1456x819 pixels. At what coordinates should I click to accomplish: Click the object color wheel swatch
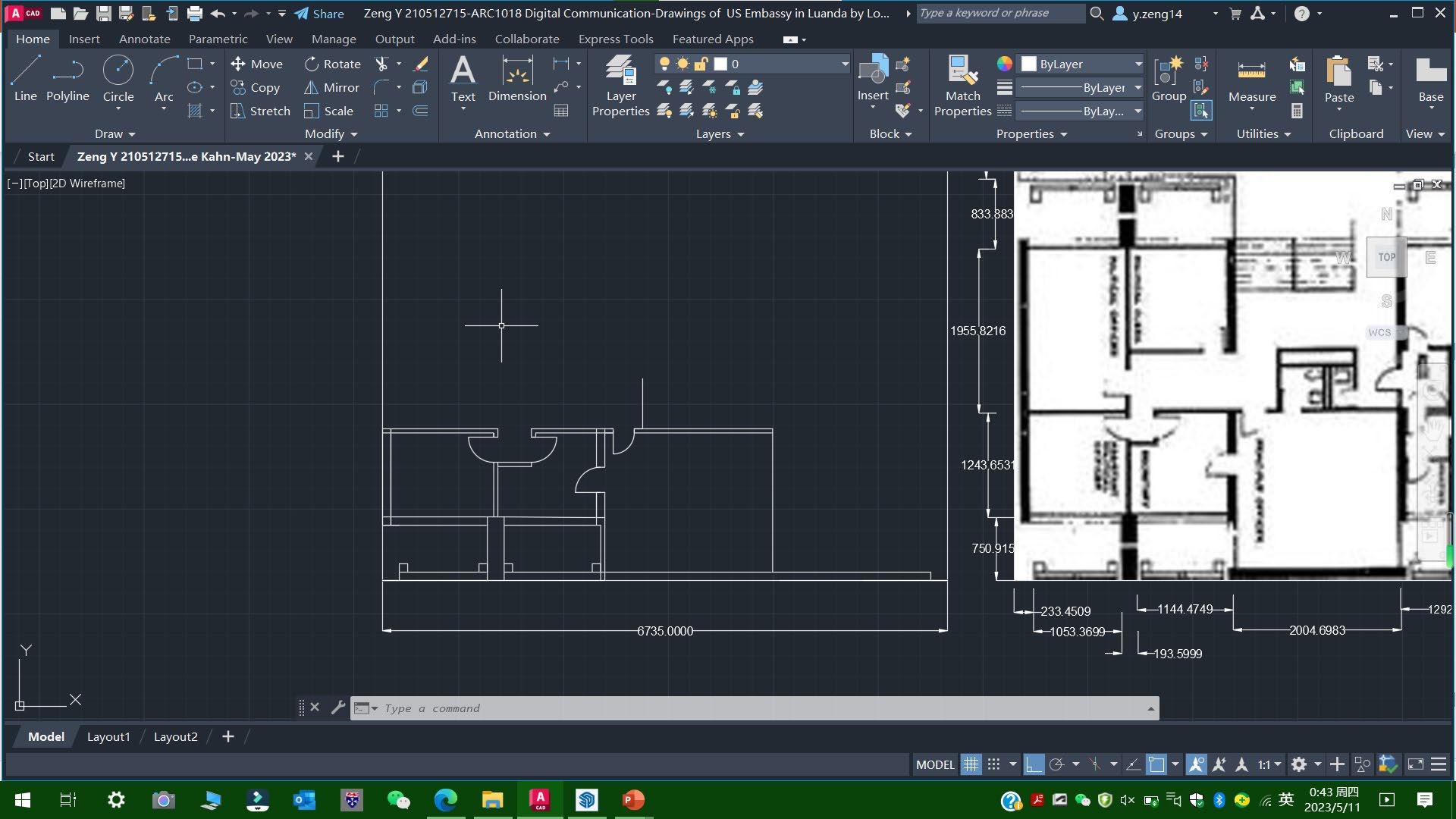1004,64
